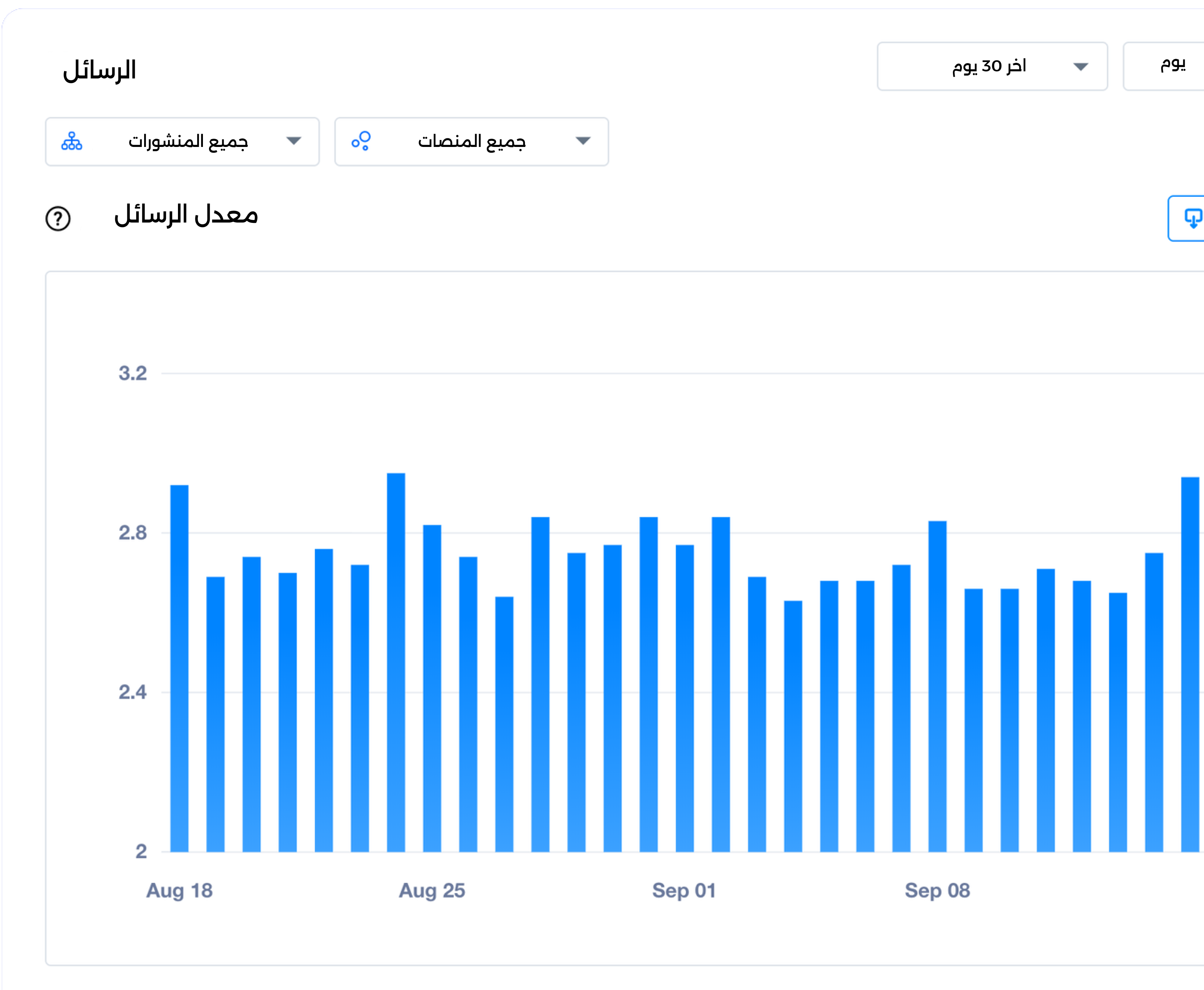Click the help question mark icon

(58, 218)
